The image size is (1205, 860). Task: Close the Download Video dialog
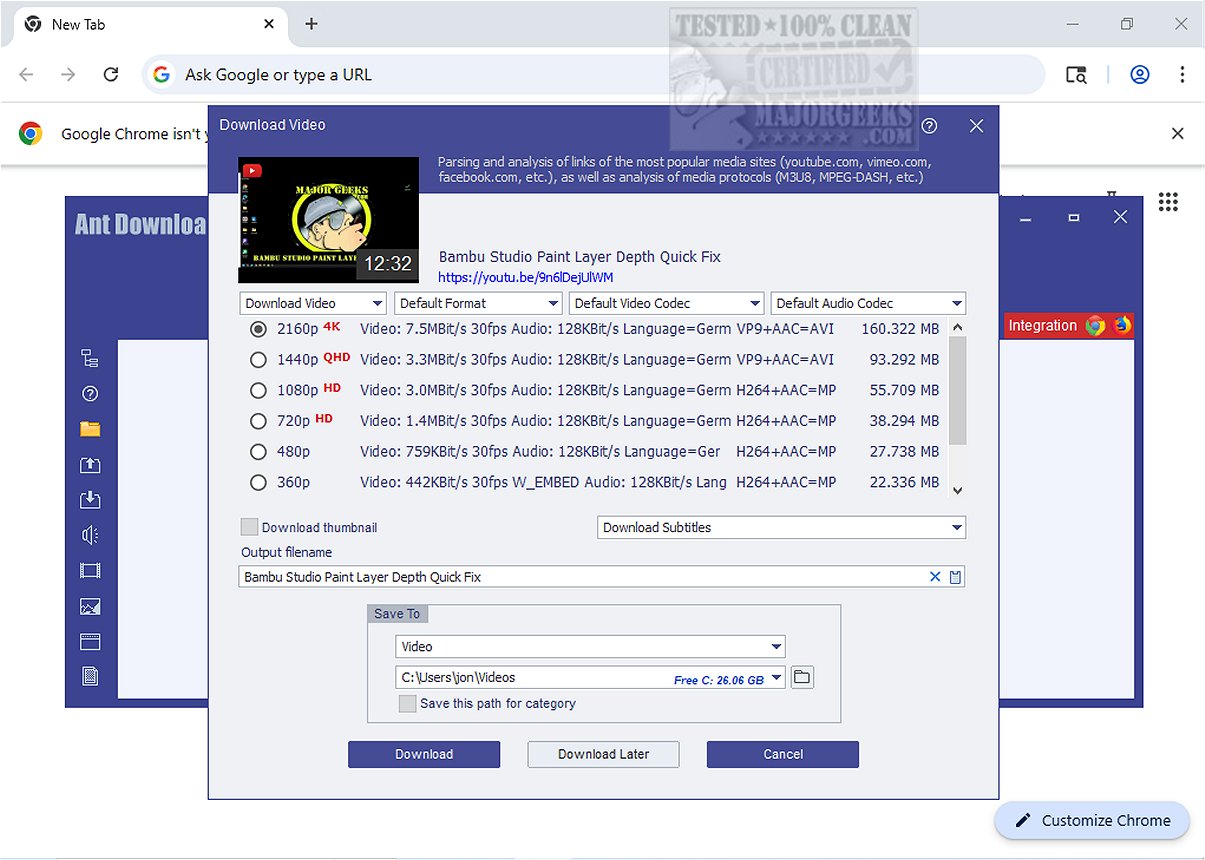click(x=977, y=125)
